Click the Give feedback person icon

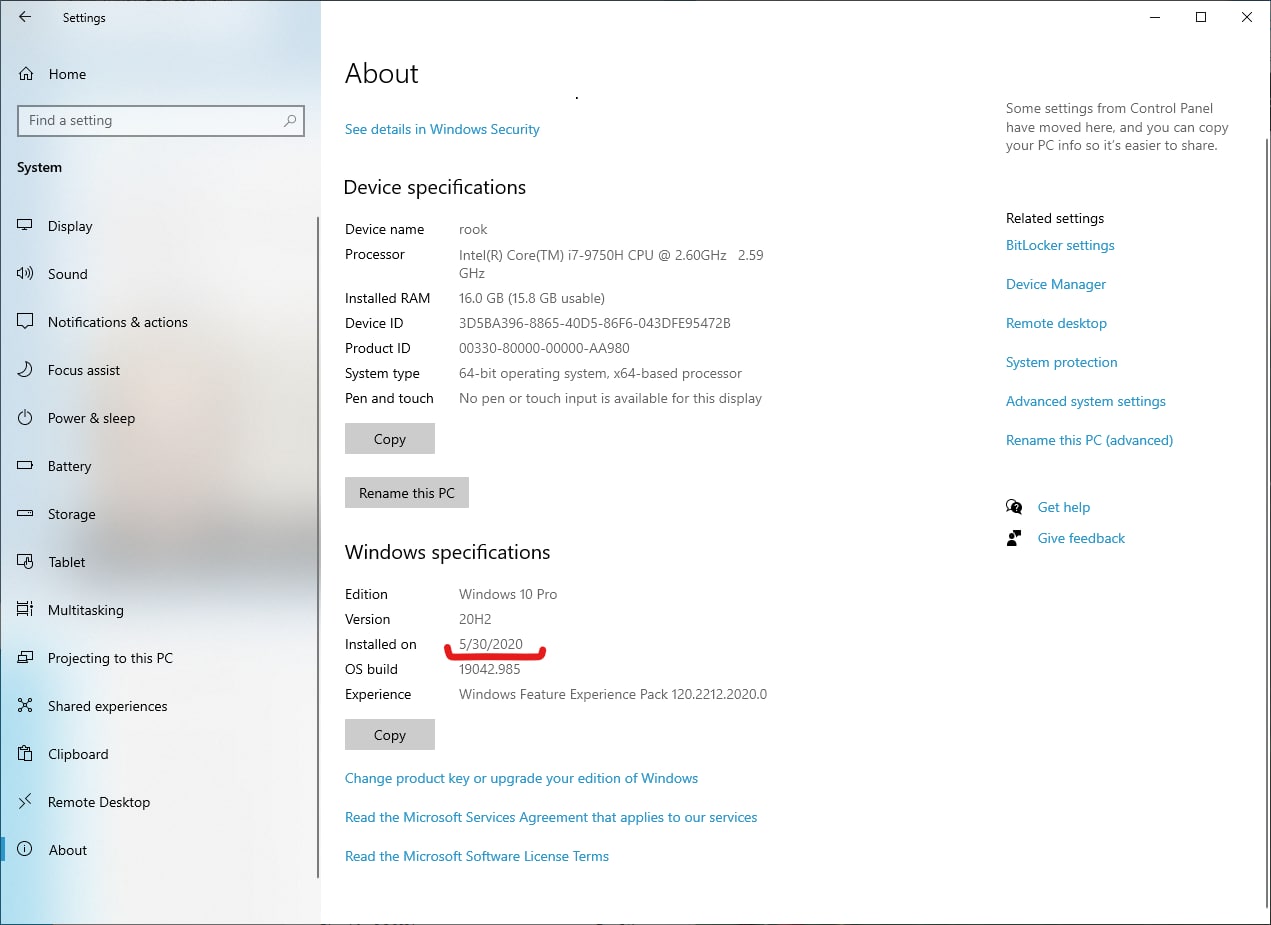[1014, 538]
